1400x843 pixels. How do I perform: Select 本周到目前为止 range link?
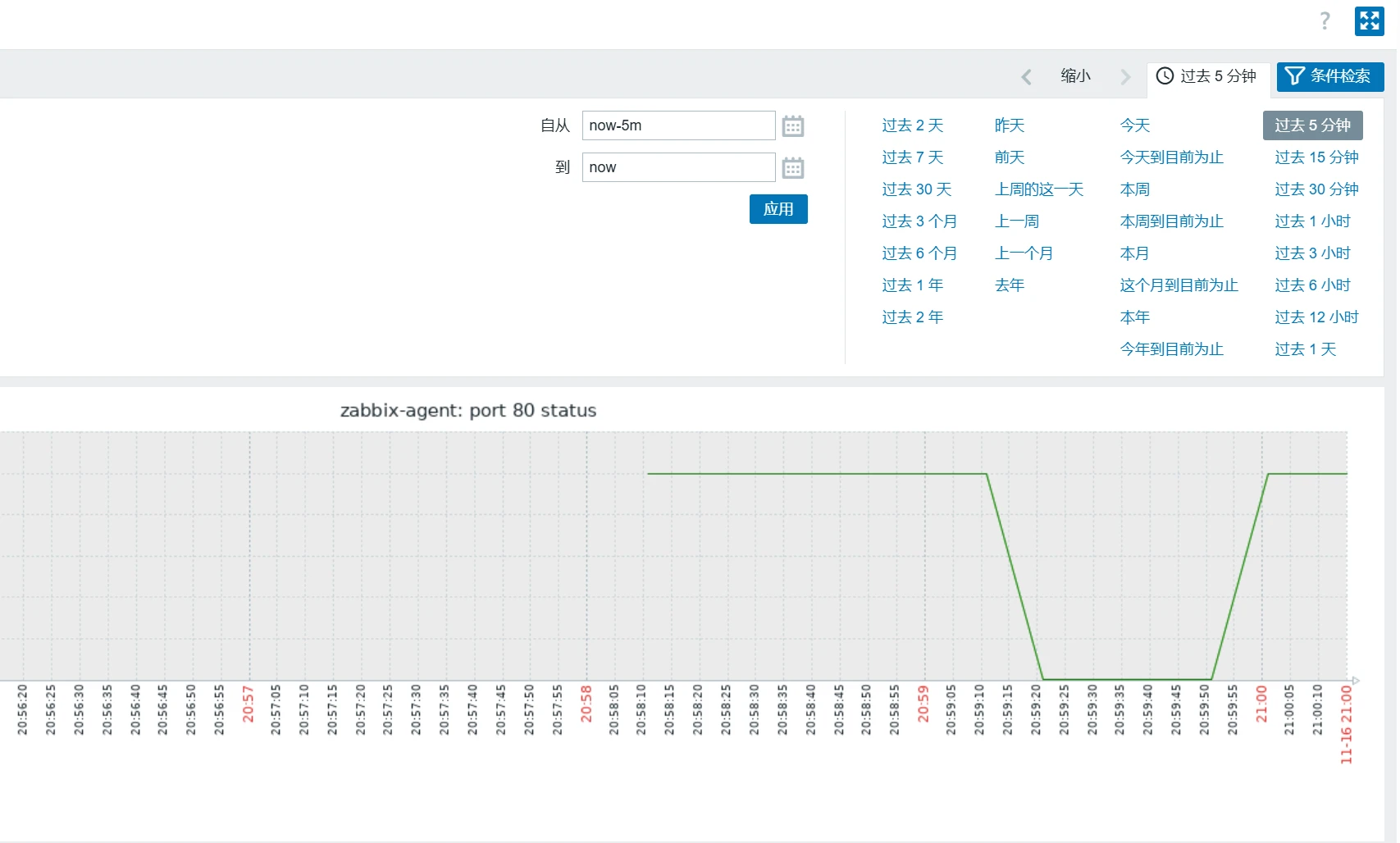[1171, 221]
